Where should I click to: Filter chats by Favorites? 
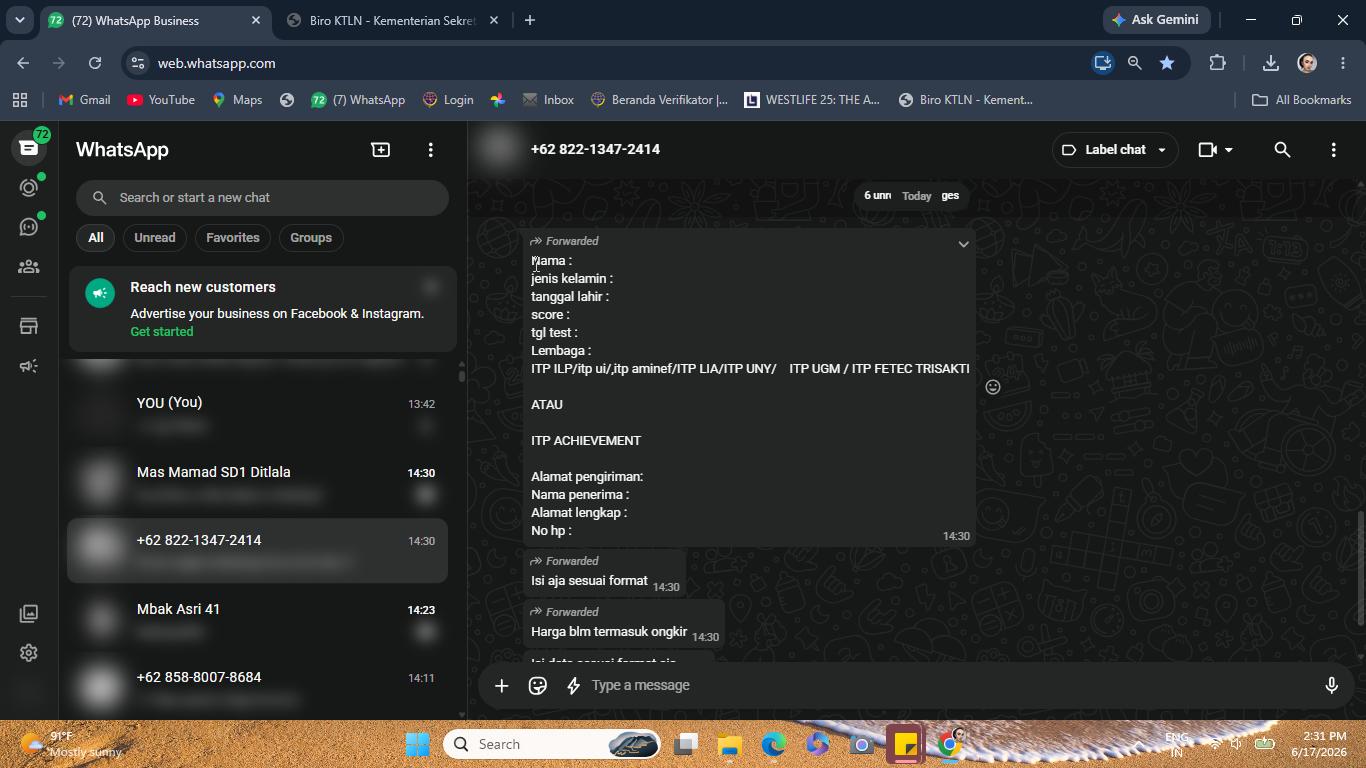point(233,238)
